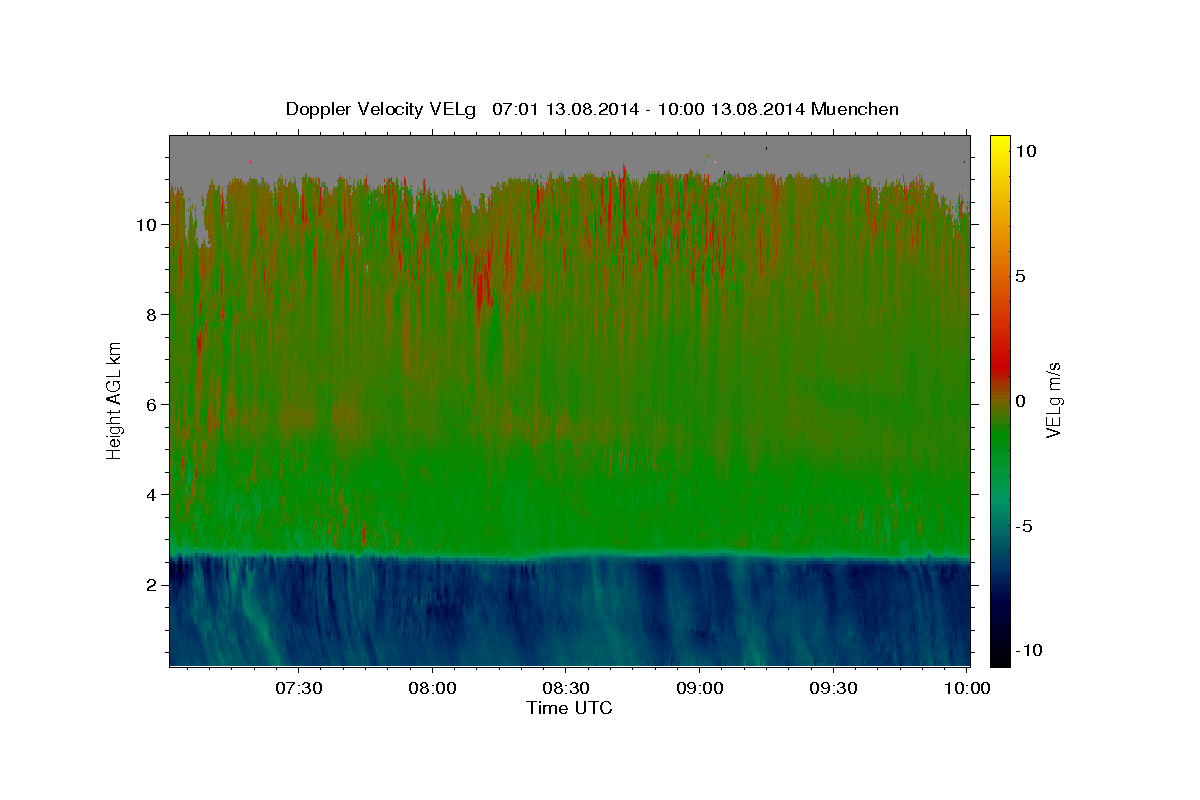Select the 'Muenchen' location text in title

point(855,109)
